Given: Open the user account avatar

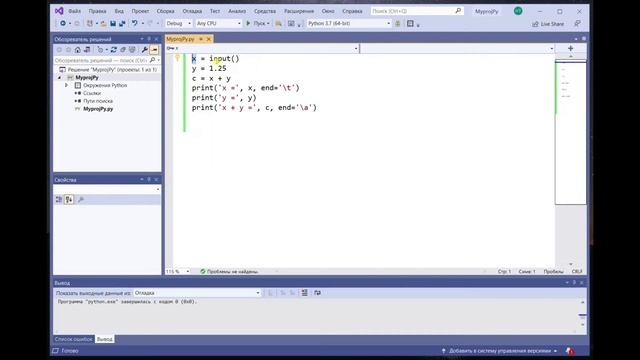Looking at the screenshot, I should point(518,11).
